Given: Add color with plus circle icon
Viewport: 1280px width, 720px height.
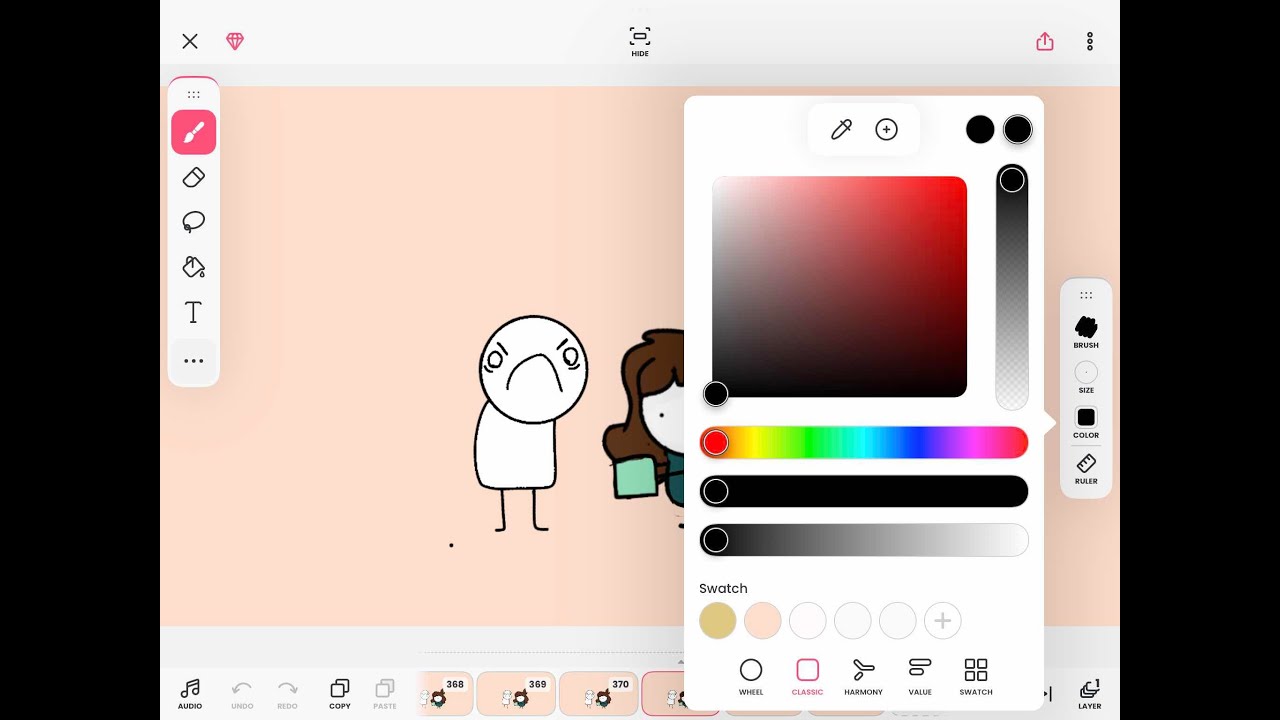Looking at the screenshot, I should click(x=886, y=129).
